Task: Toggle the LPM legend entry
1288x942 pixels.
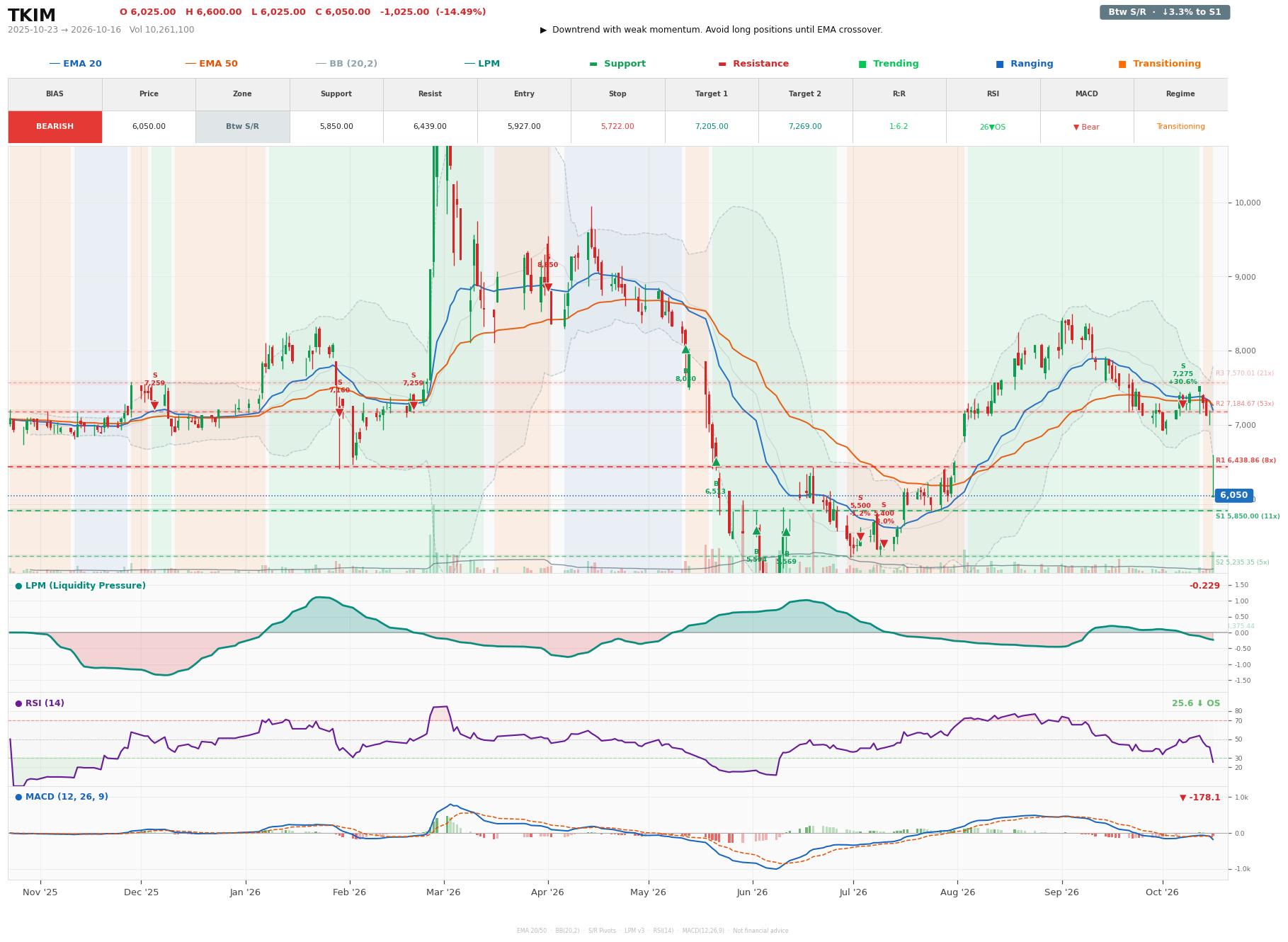Action: pos(482,64)
